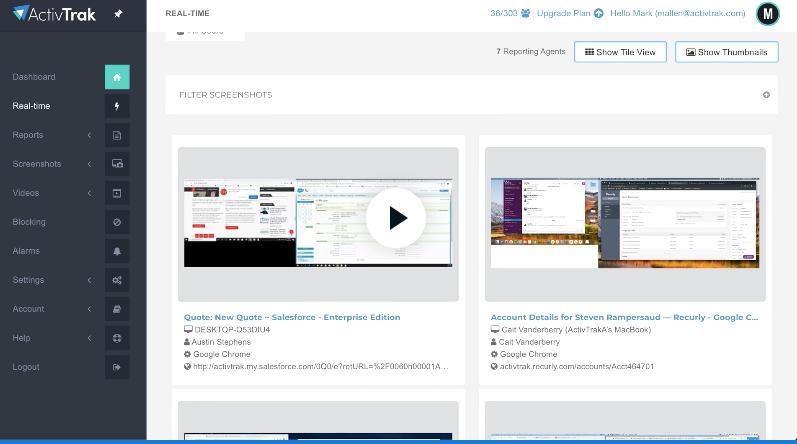The image size is (797, 444).
Task: Open Recurly account screenshot thumbnail
Action: click(x=625, y=223)
